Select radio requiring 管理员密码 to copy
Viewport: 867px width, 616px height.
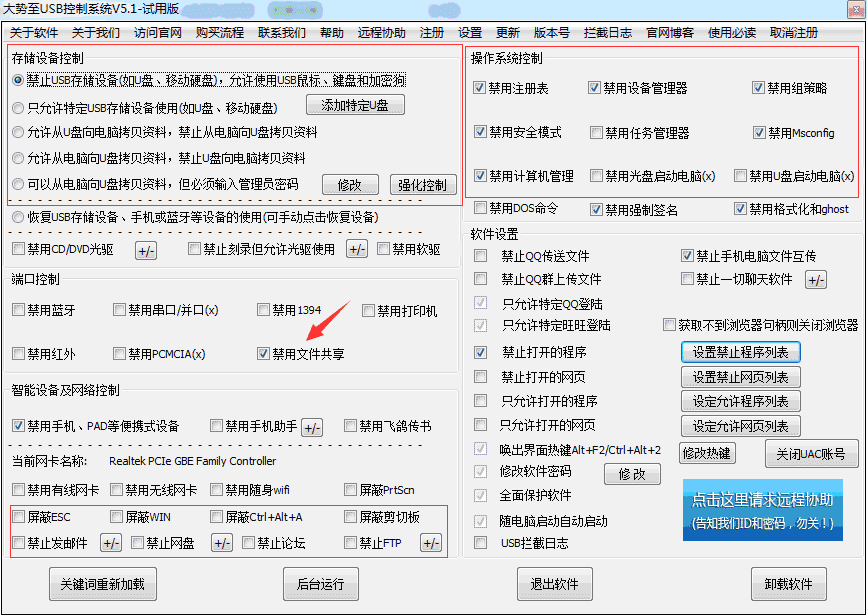(x=18, y=184)
